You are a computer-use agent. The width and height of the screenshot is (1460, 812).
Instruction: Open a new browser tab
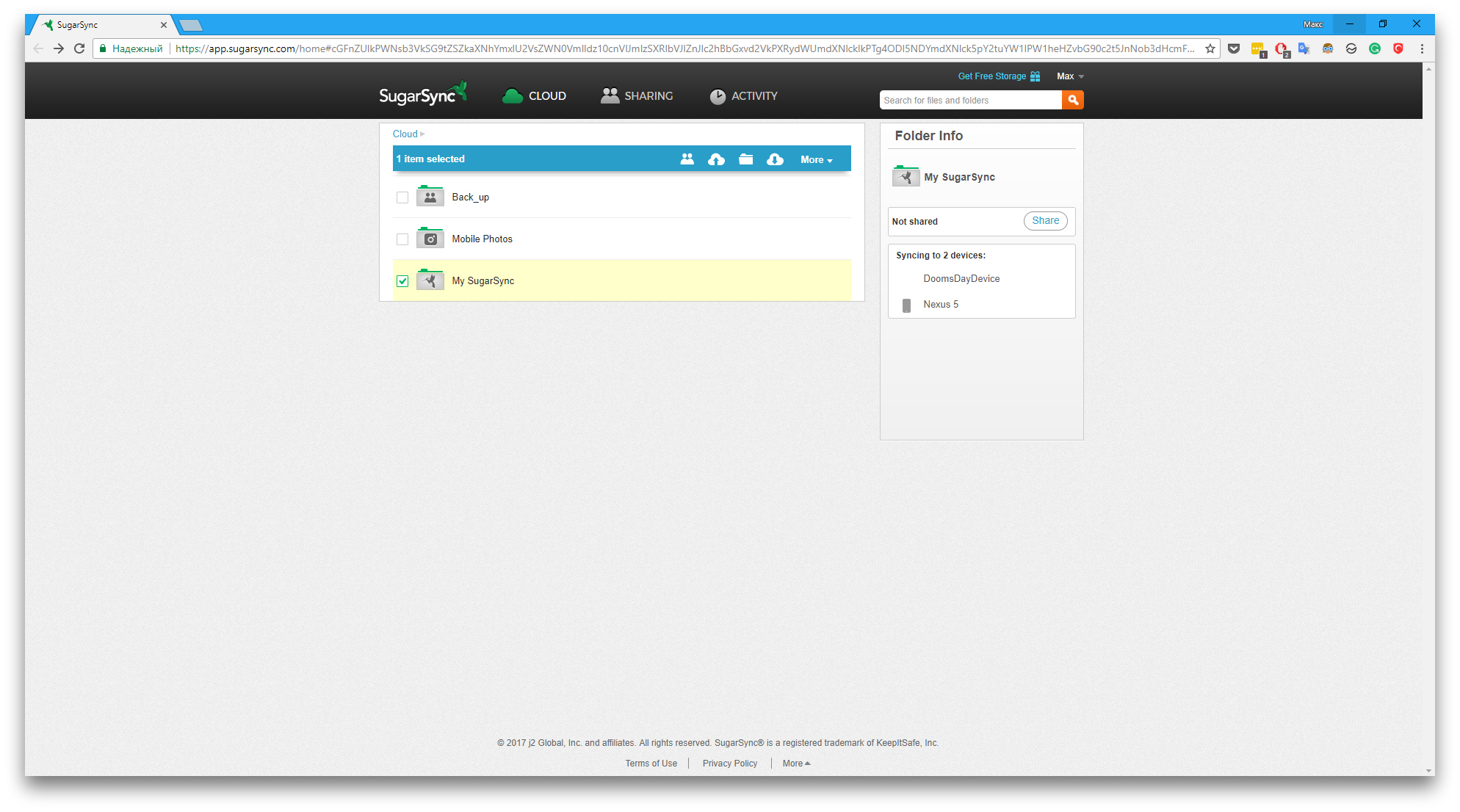[190, 26]
